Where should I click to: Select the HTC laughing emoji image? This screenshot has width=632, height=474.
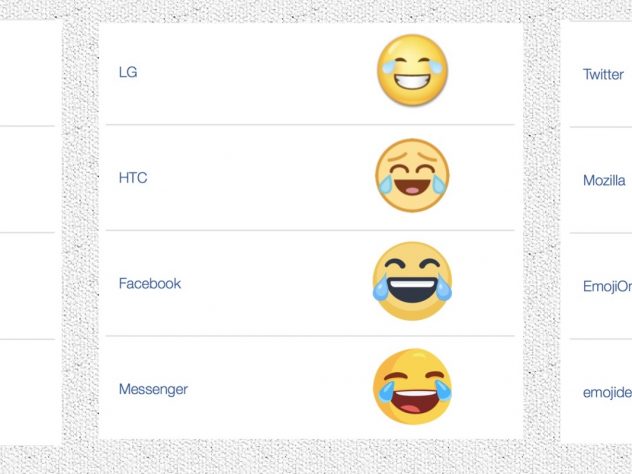pyautogui.click(x=412, y=175)
